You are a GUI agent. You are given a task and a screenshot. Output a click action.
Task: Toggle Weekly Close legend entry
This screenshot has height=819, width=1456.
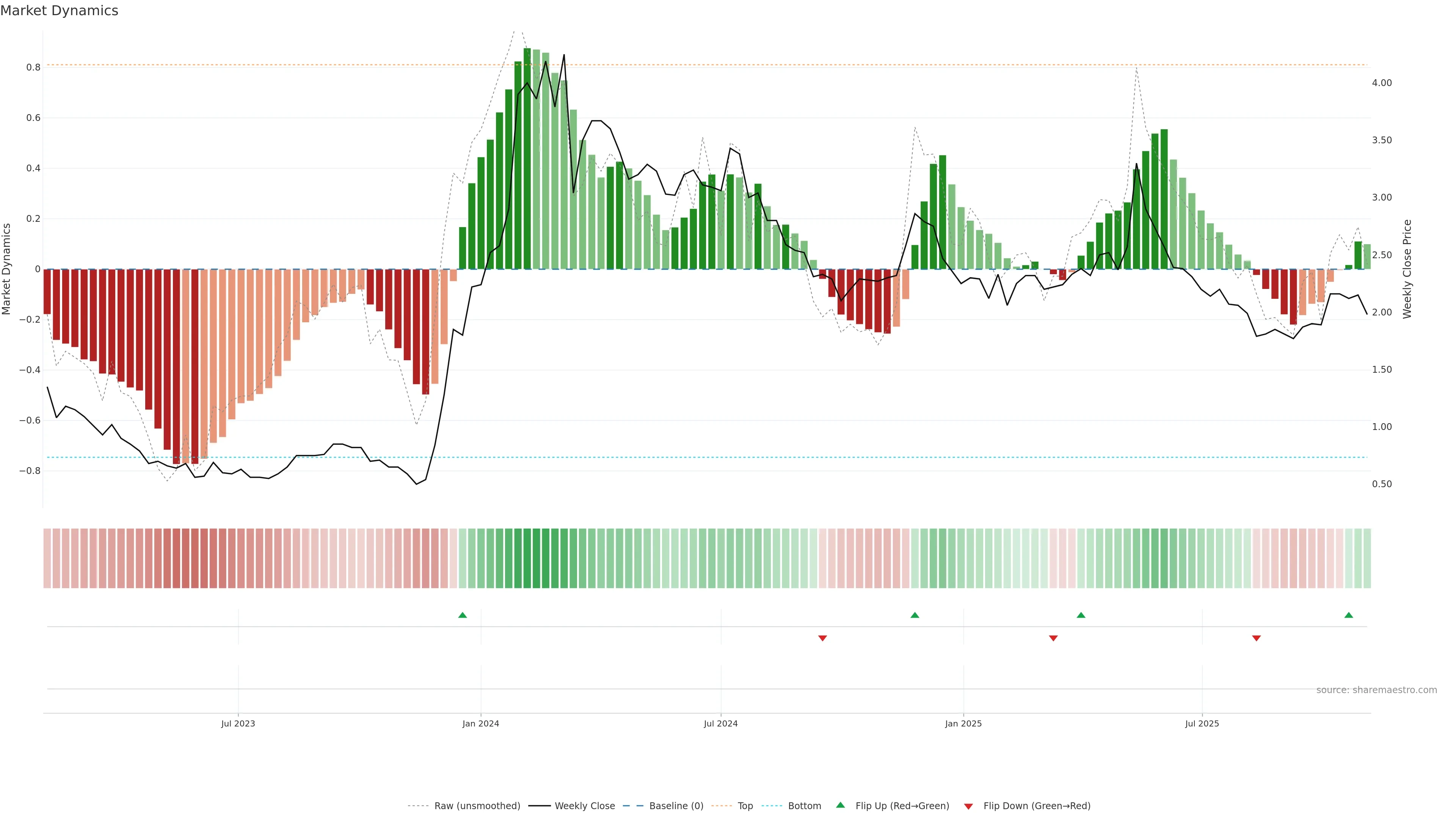(x=584, y=806)
